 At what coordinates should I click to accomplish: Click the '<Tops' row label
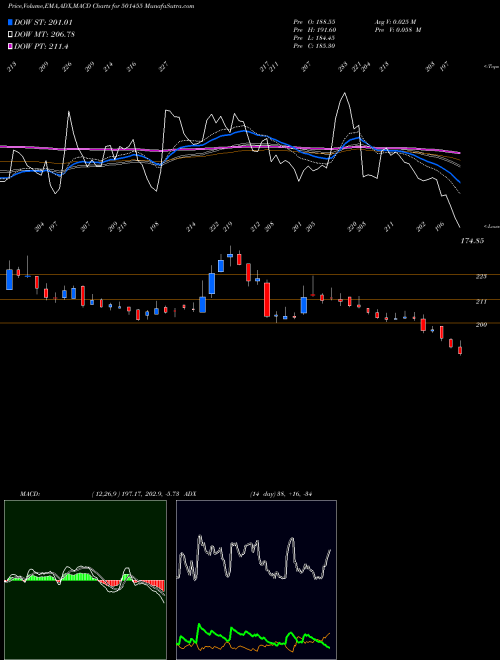point(491,67)
